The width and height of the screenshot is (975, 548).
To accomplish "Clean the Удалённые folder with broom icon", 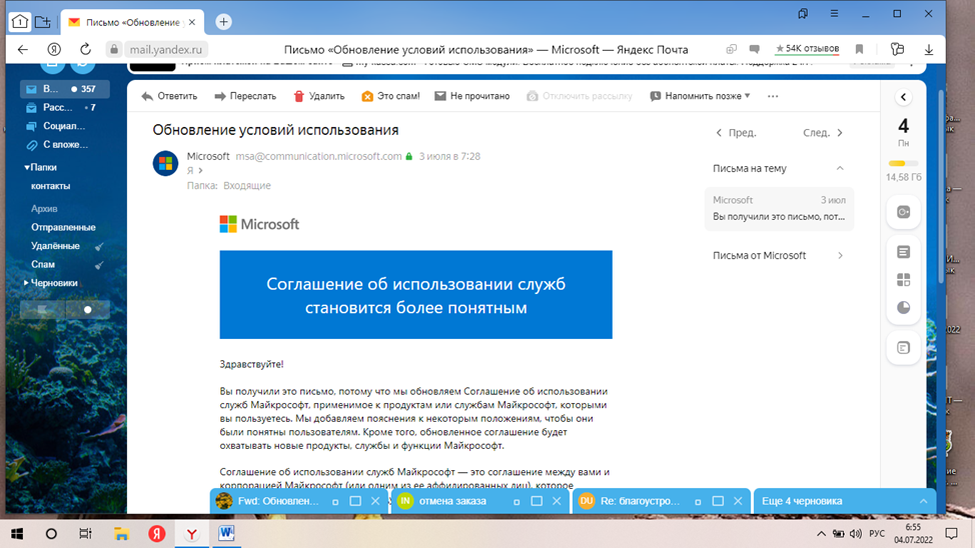I will pyautogui.click(x=99, y=246).
